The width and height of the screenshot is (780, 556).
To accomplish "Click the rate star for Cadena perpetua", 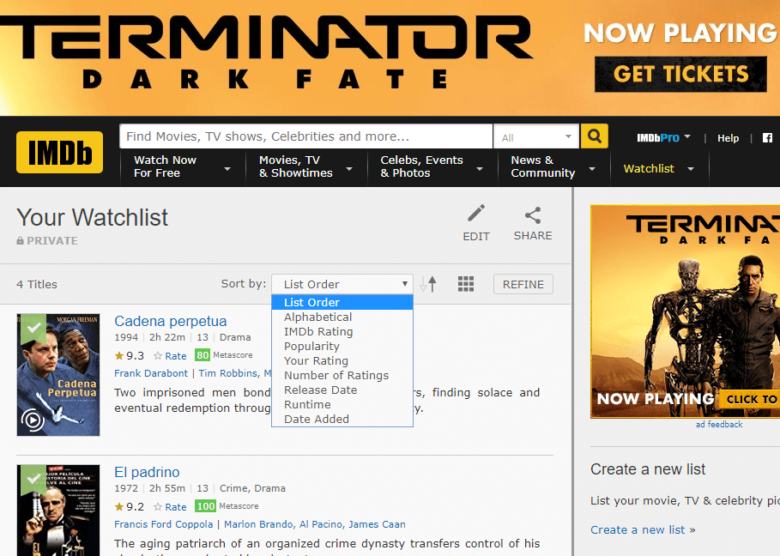I will tap(158, 356).
